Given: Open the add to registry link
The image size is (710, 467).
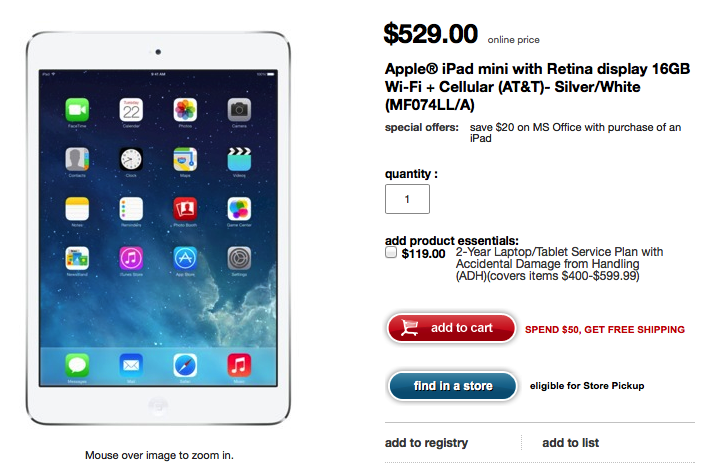Looking at the screenshot, I should click(x=426, y=443).
